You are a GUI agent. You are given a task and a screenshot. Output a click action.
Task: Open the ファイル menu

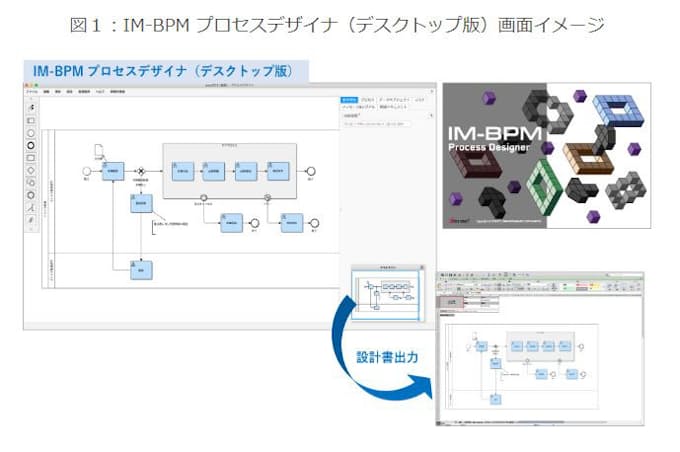coord(32,92)
